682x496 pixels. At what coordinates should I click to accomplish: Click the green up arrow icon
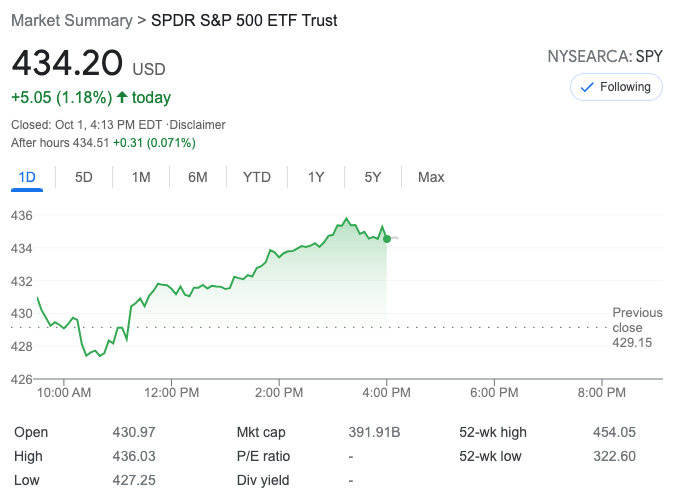coord(122,98)
